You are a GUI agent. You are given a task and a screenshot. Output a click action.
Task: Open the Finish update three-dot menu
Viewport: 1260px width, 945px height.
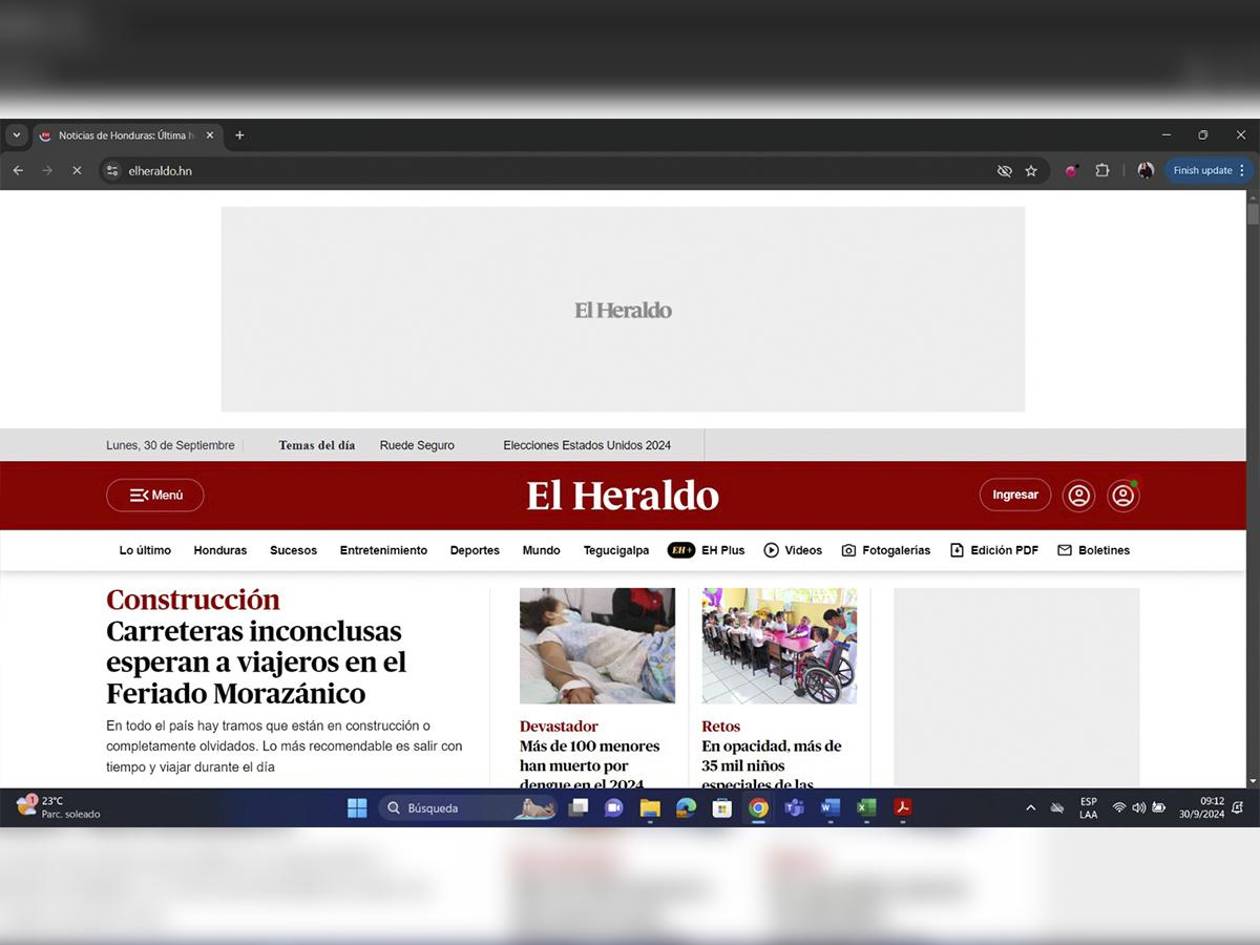pos(1243,171)
